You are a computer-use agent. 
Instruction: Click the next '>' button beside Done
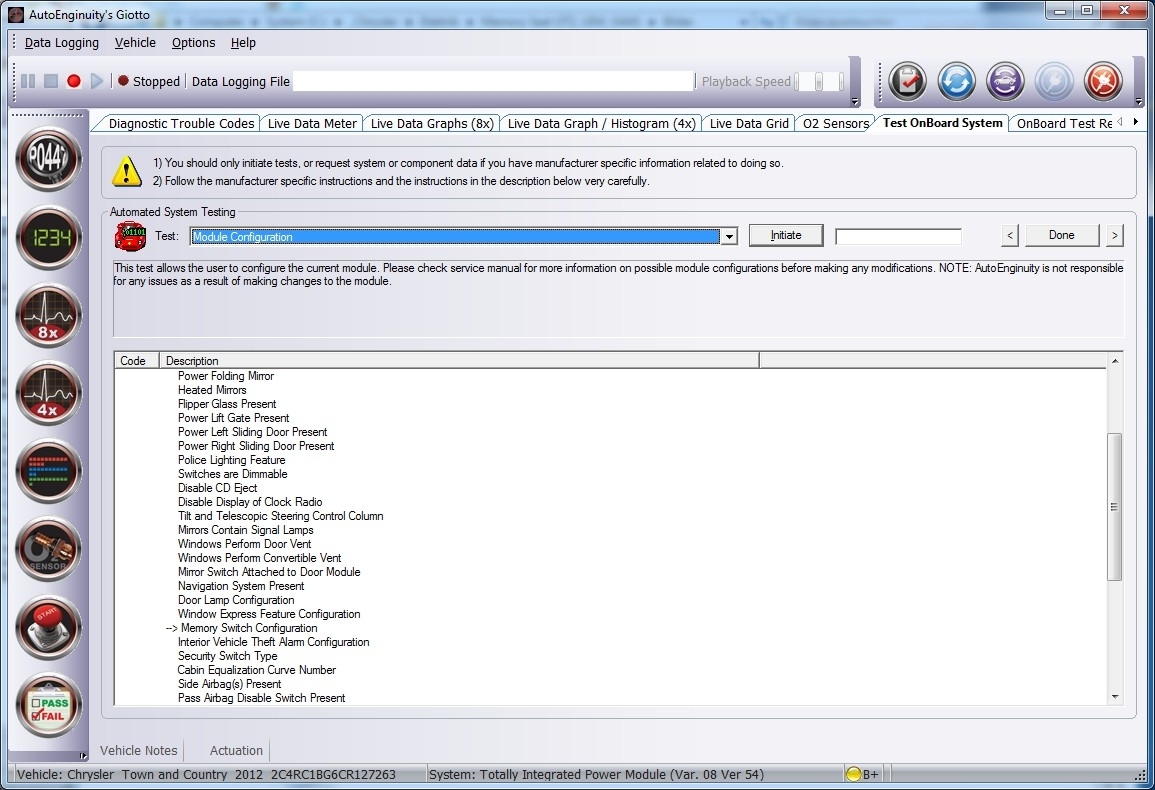point(1114,235)
